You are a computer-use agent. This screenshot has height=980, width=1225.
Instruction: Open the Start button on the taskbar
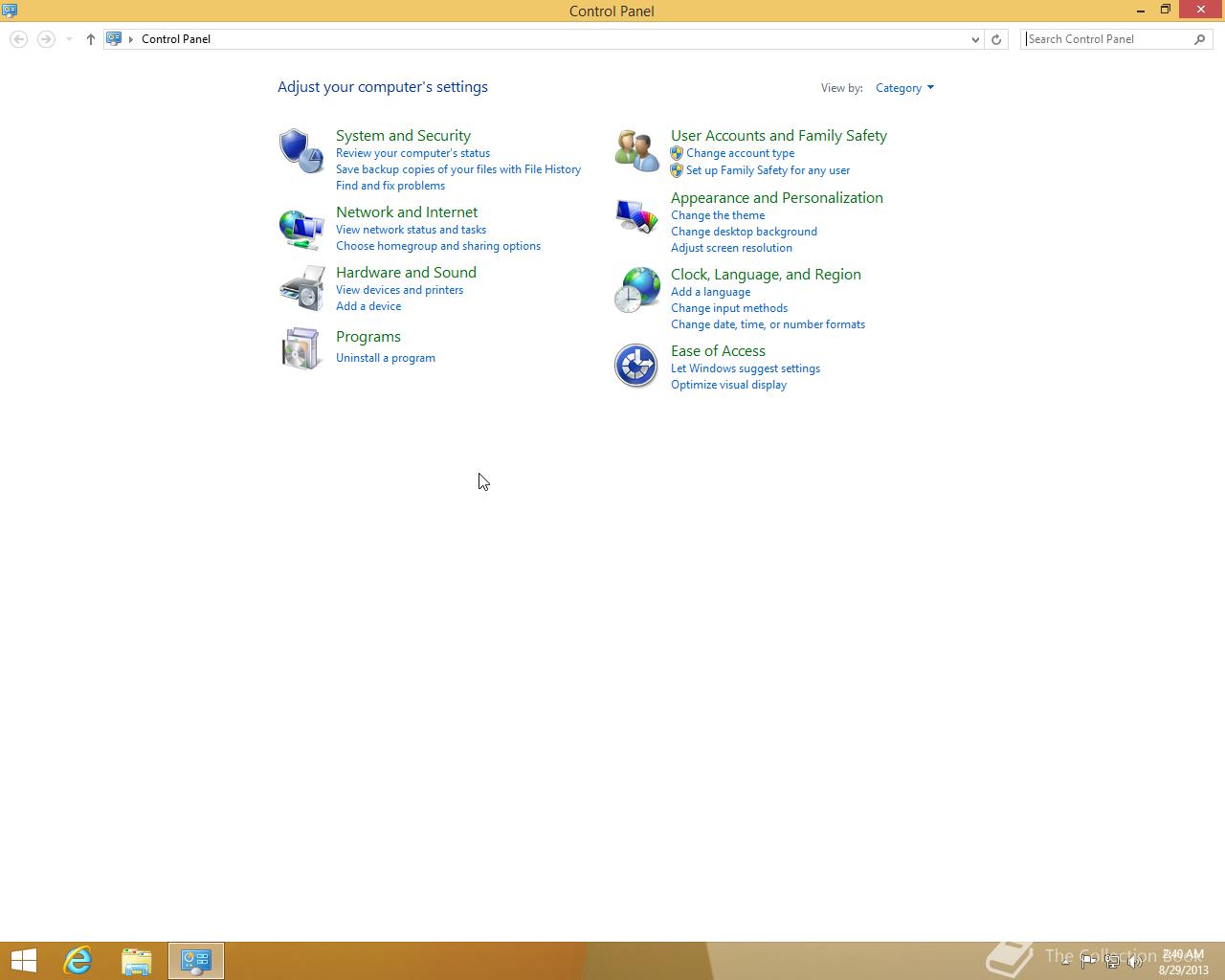pyautogui.click(x=23, y=961)
